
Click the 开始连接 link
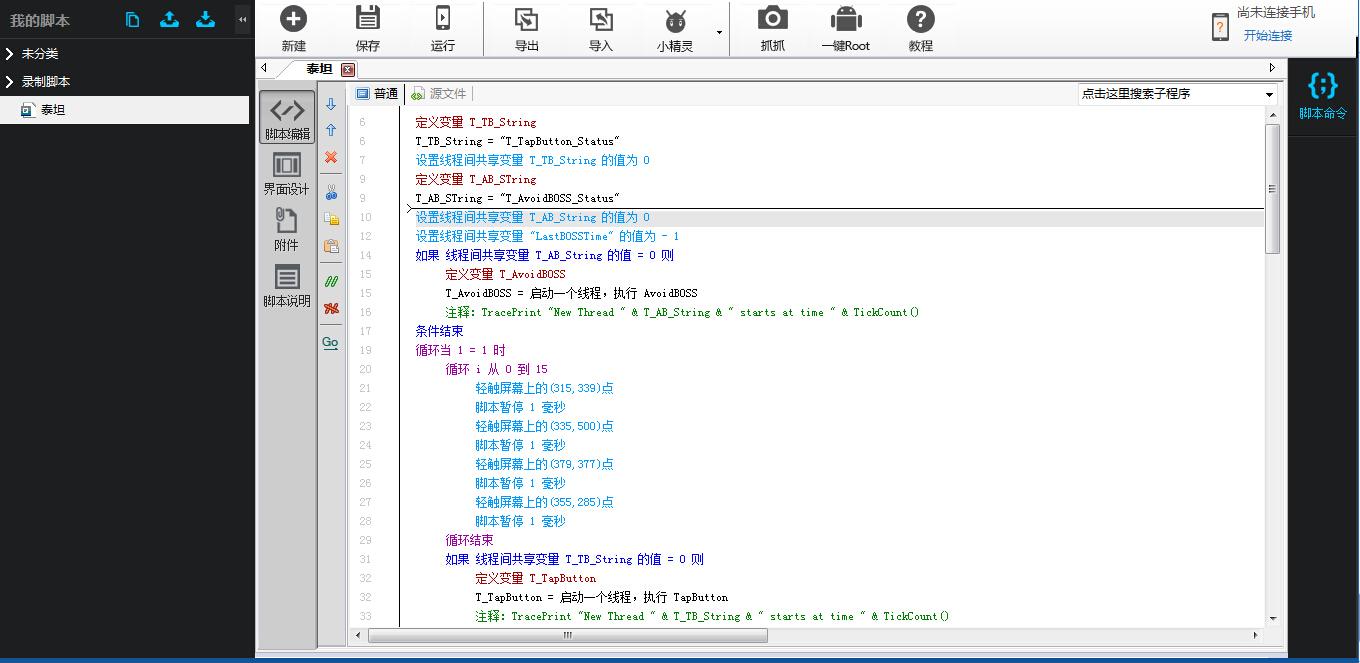[1267, 36]
